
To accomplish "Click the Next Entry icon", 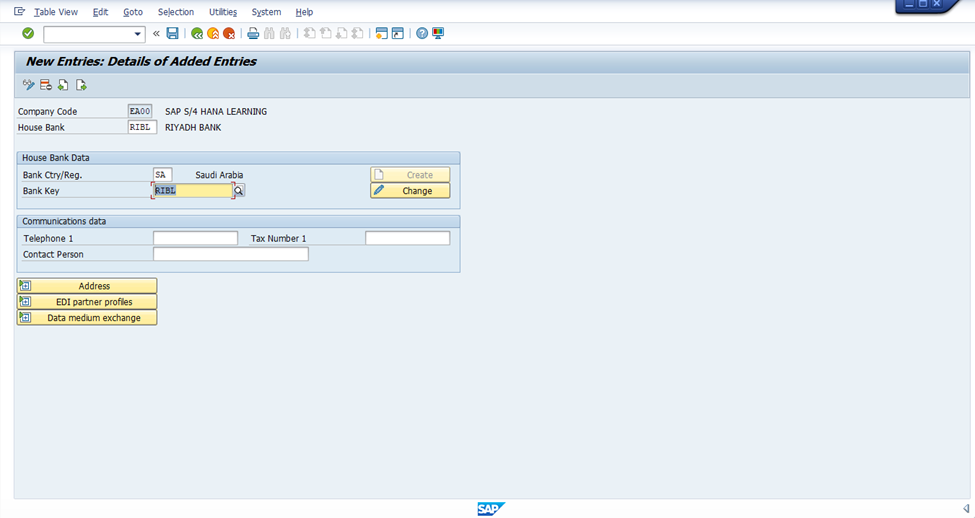I will (x=81, y=85).
